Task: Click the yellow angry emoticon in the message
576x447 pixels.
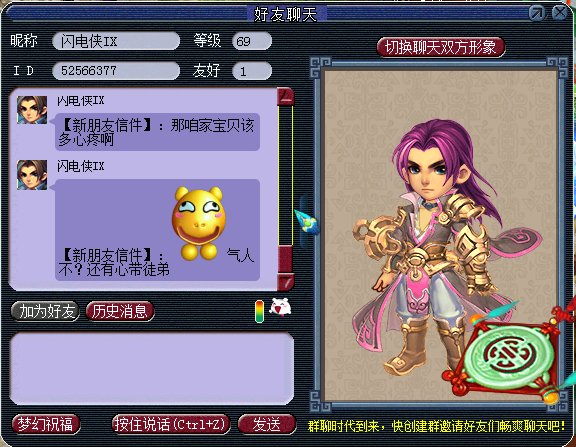Action: tap(199, 224)
